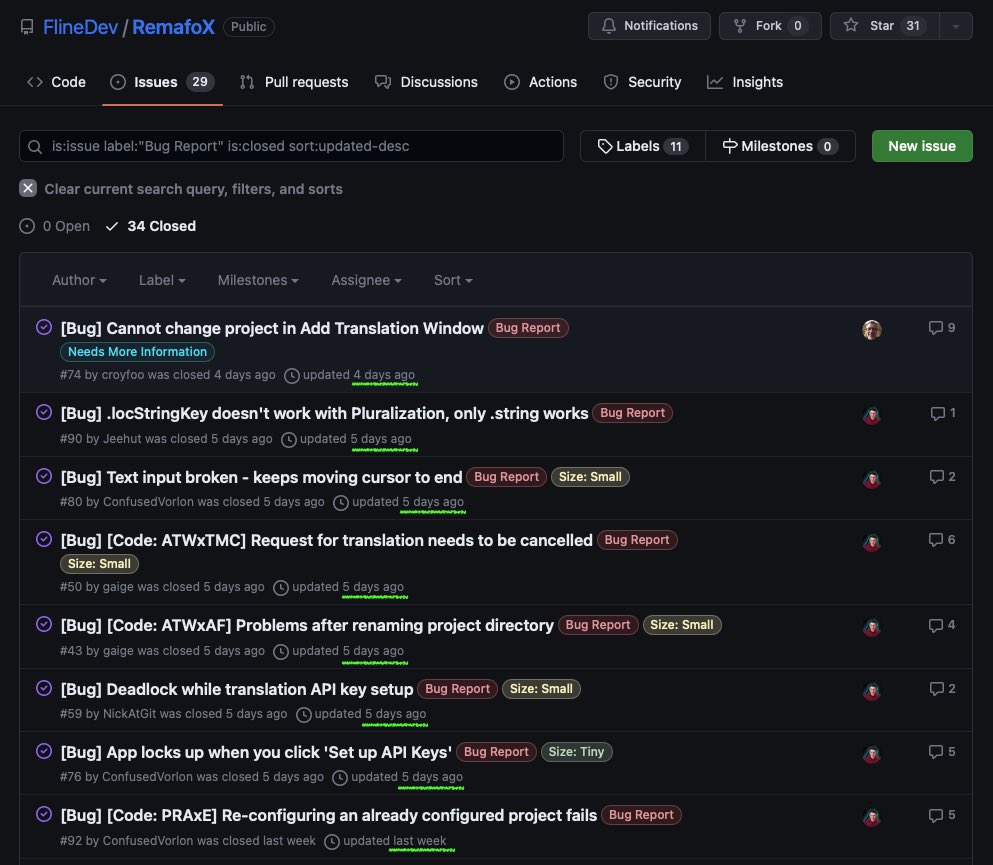Open comments on '.locStringKey' Pluralization issue
The height and width of the screenshot is (865, 993).
coord(943,413)
